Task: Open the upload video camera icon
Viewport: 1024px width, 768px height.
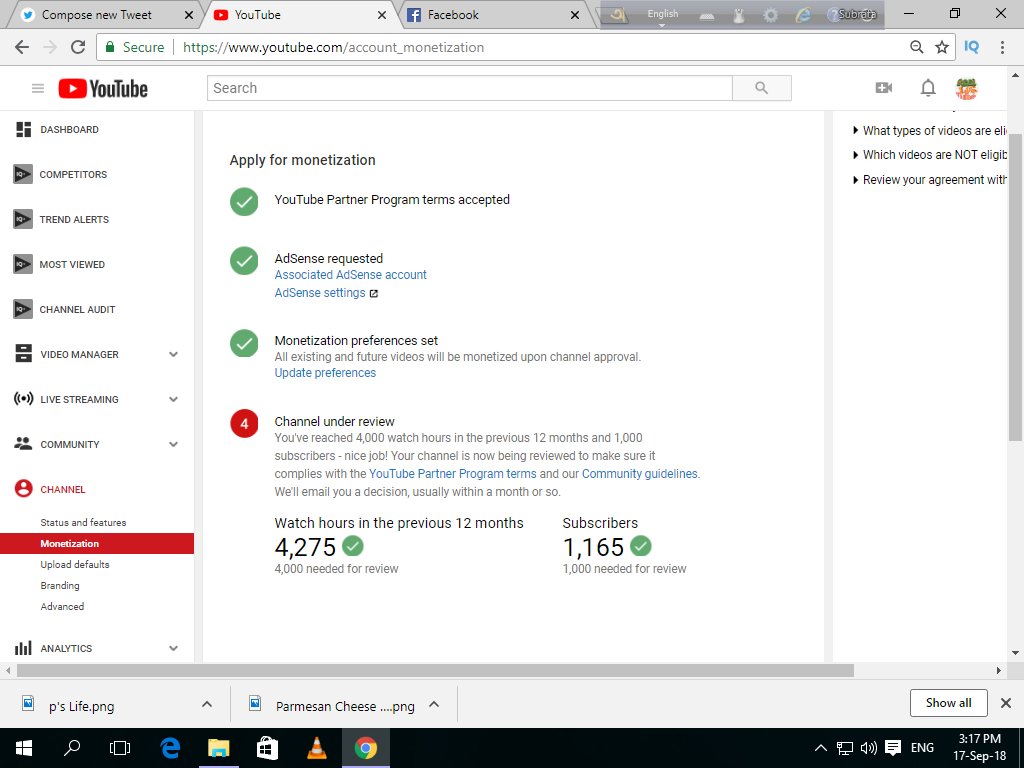Action: [884, 88]
